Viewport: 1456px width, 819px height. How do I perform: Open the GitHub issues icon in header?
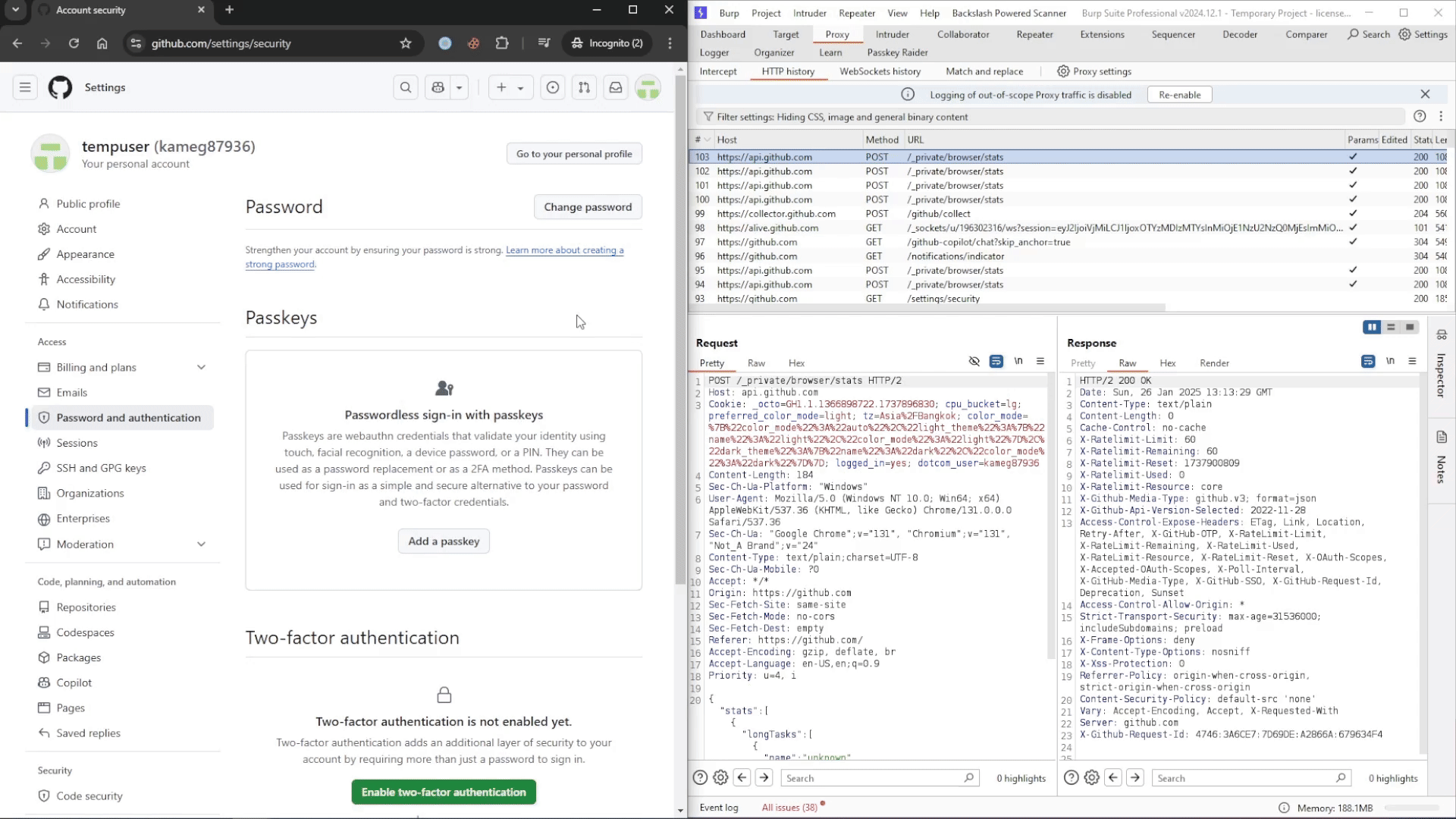[553, 87]
